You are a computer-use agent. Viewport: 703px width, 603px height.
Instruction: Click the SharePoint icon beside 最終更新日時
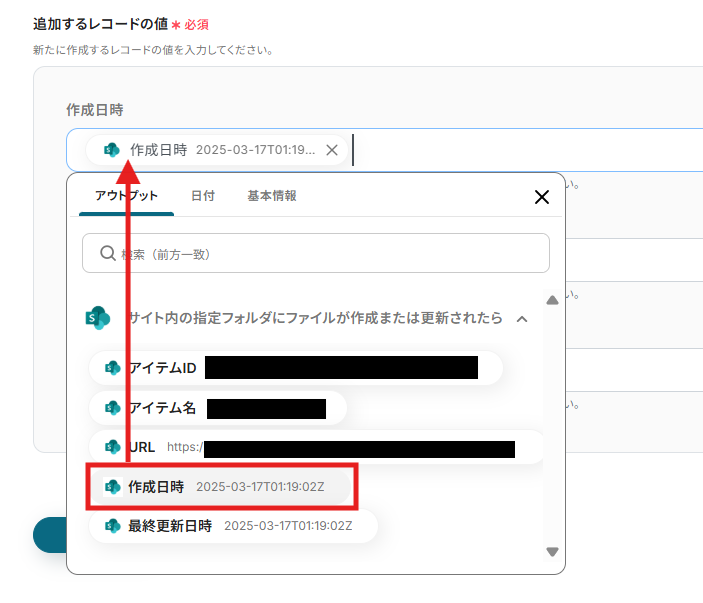point(113,526)
